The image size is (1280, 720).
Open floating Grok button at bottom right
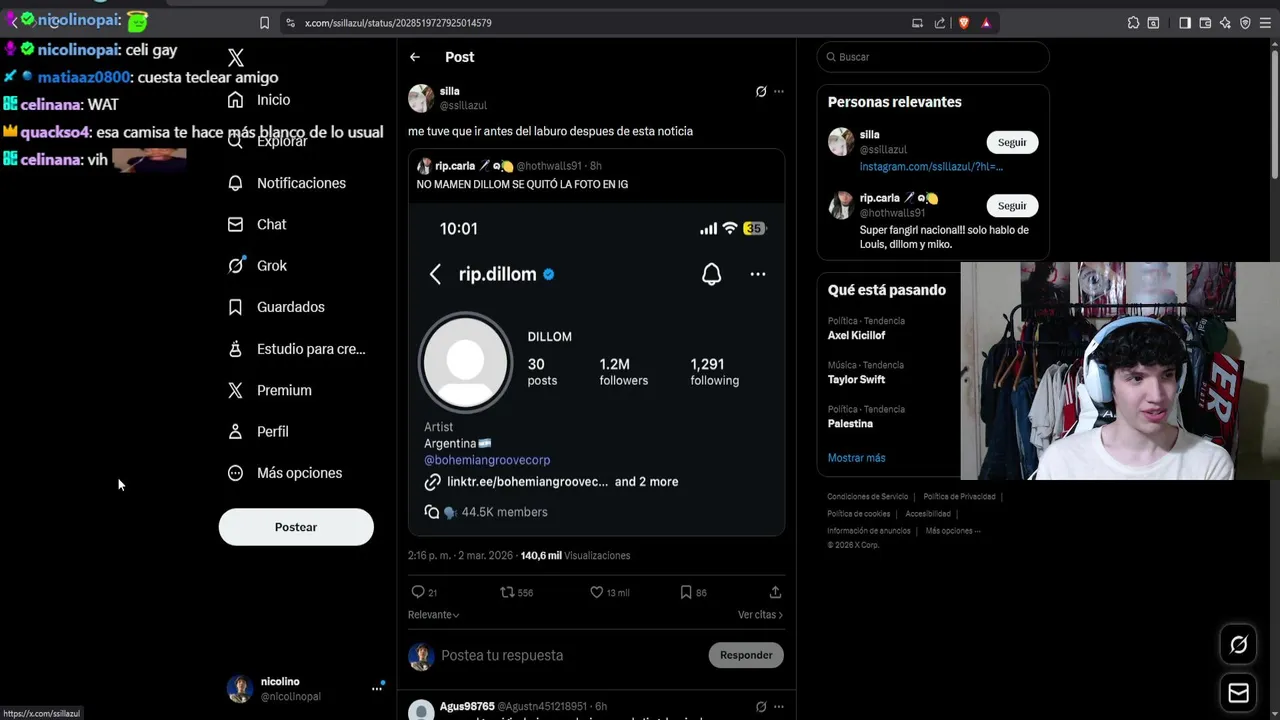coord(1238,645)
